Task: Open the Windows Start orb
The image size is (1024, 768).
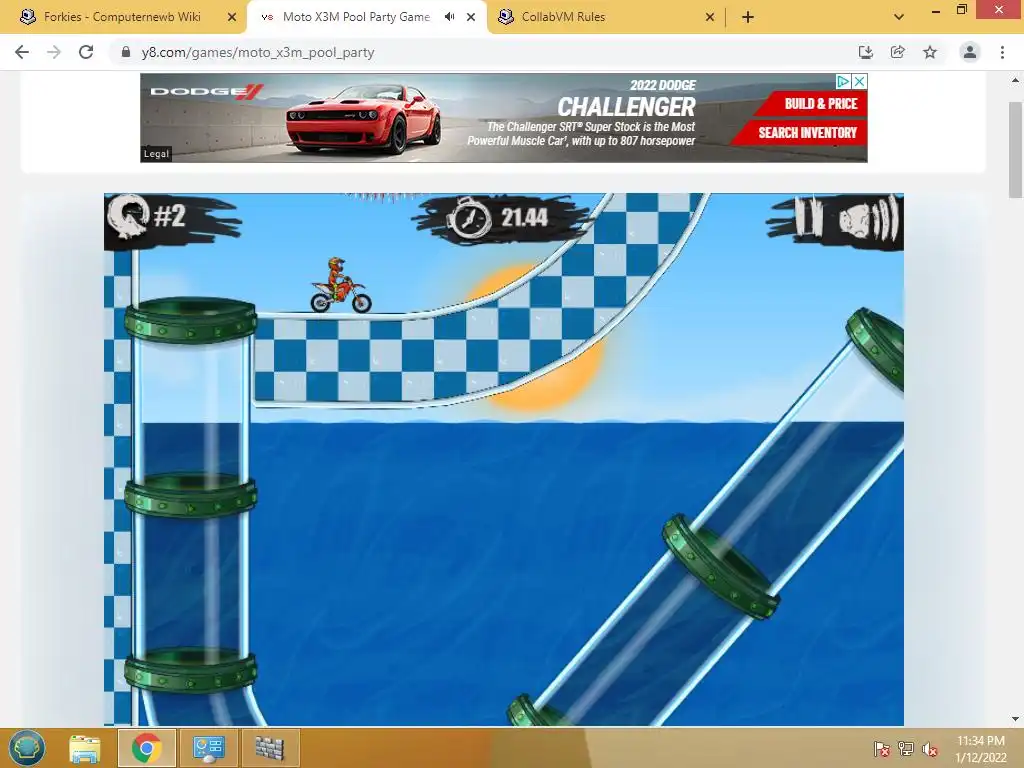Action: tap(27, 748)
